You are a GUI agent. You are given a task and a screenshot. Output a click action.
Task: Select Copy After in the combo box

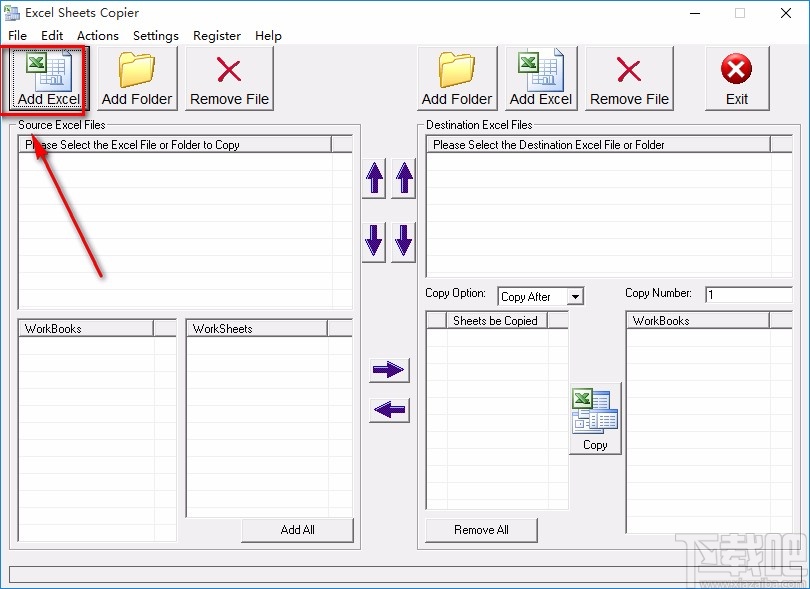(530, 296)
